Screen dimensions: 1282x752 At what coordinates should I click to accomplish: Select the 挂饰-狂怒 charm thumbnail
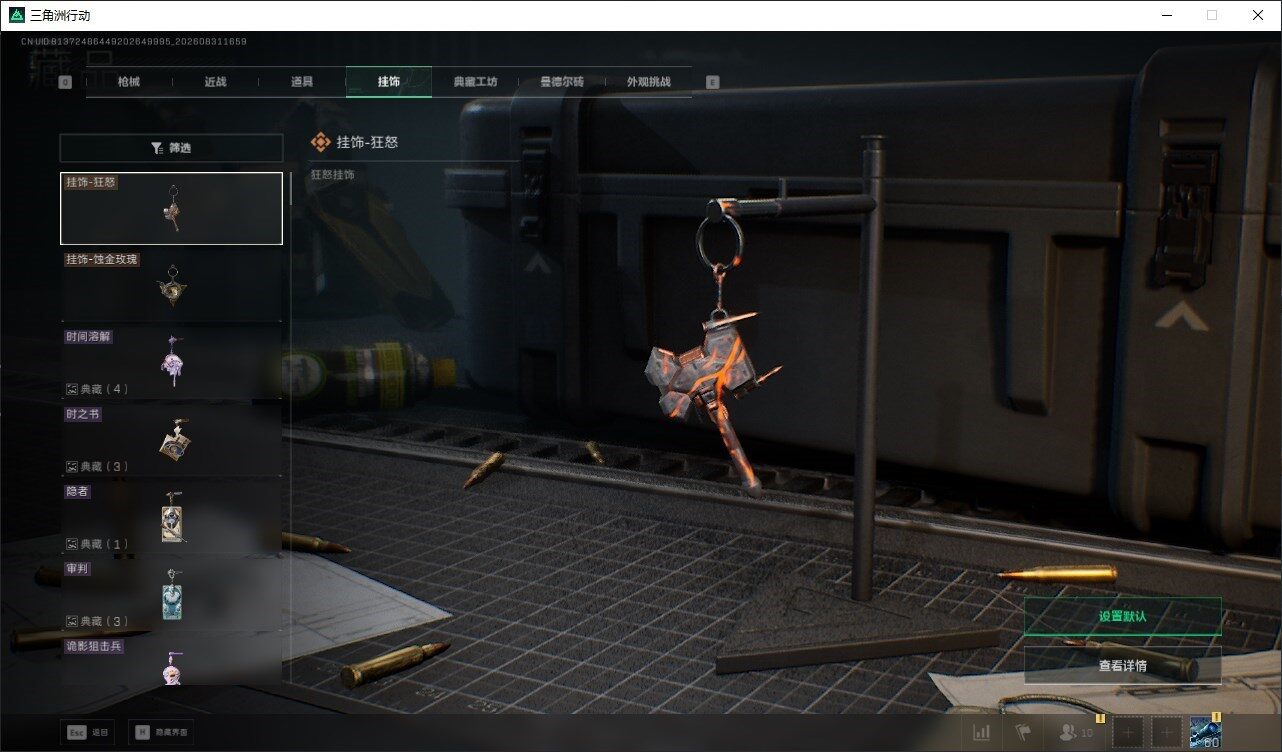pos(171,208)
